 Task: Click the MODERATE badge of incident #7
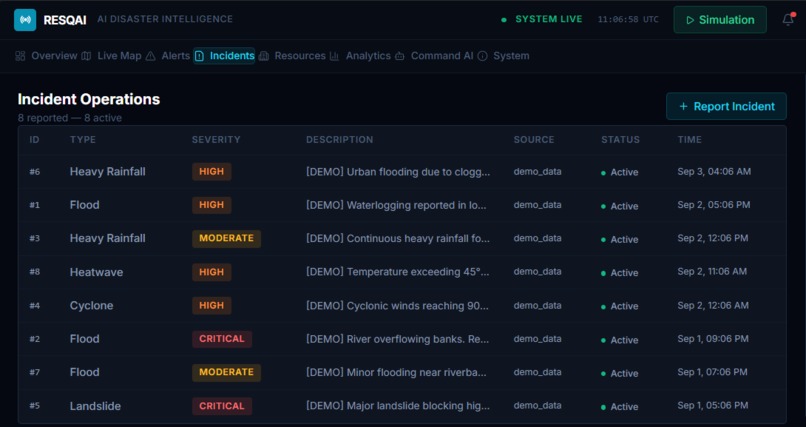click(x=227, y=373)
